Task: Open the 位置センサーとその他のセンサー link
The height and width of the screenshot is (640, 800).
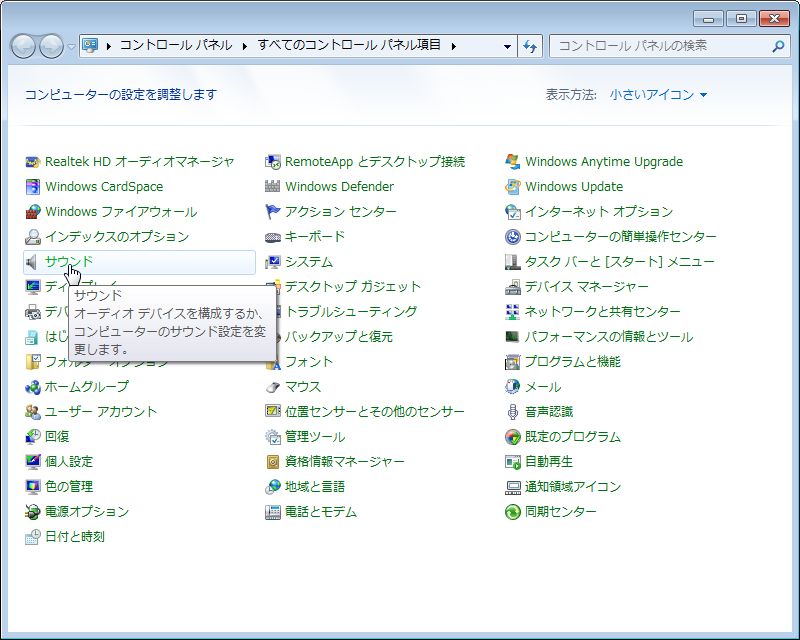Action: click(375, 412)
